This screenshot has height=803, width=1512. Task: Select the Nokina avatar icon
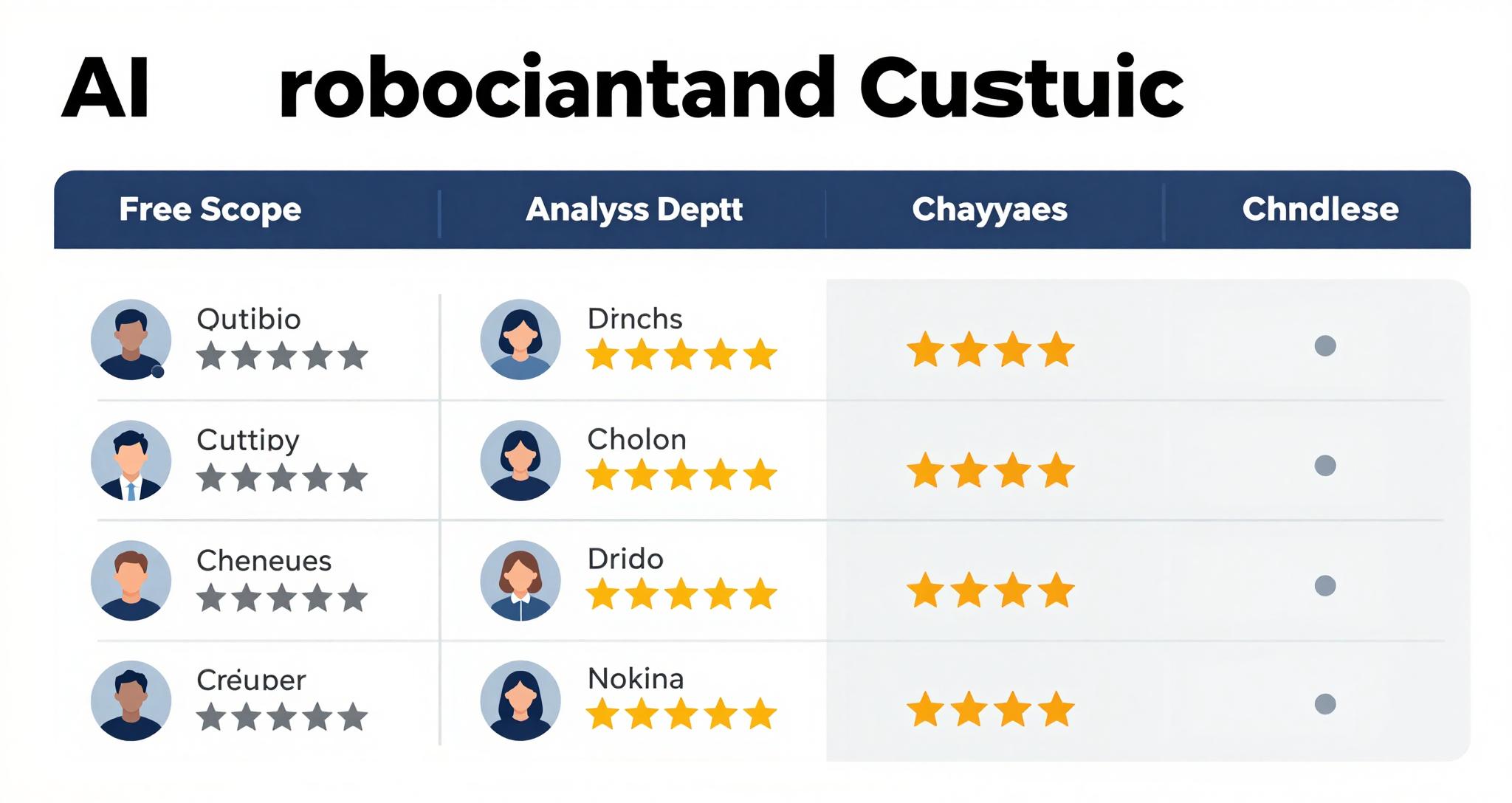click(x=520, y=700)
